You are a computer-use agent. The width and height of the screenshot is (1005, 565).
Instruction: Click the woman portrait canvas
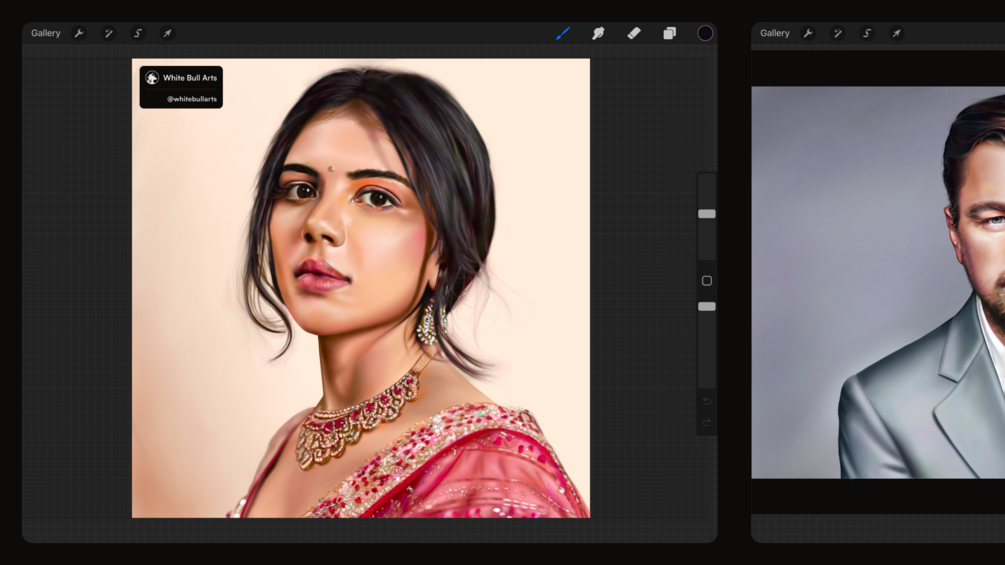tap(361, 288)
